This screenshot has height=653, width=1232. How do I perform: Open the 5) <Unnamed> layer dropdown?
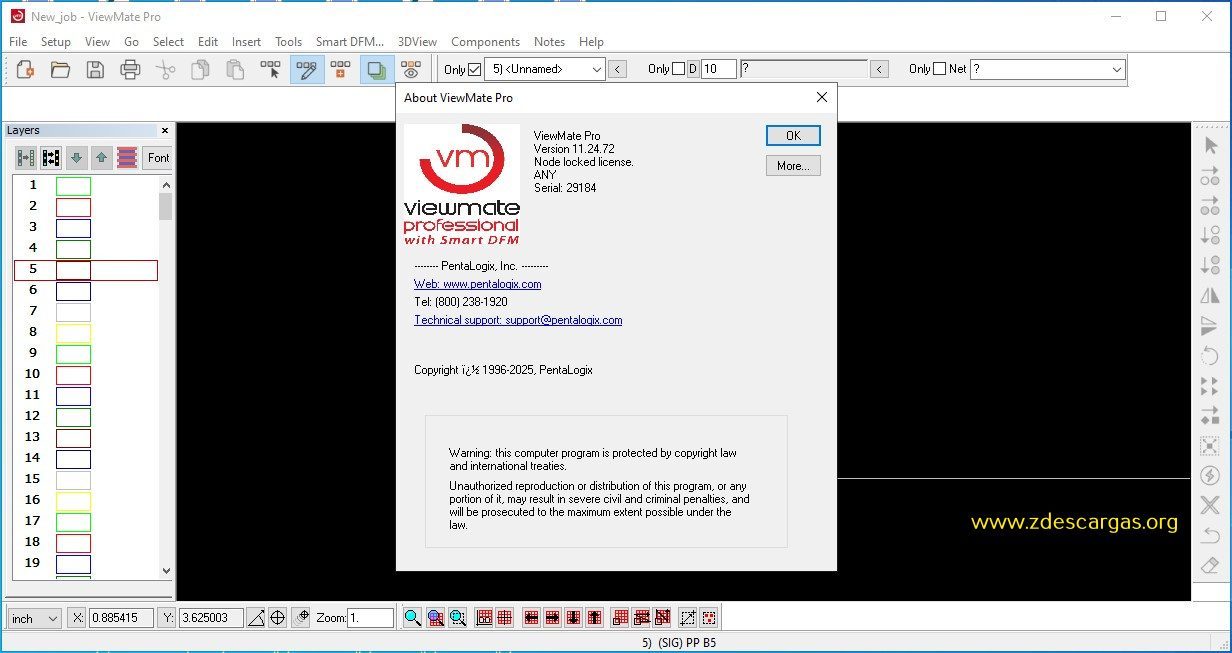(544, 69)
